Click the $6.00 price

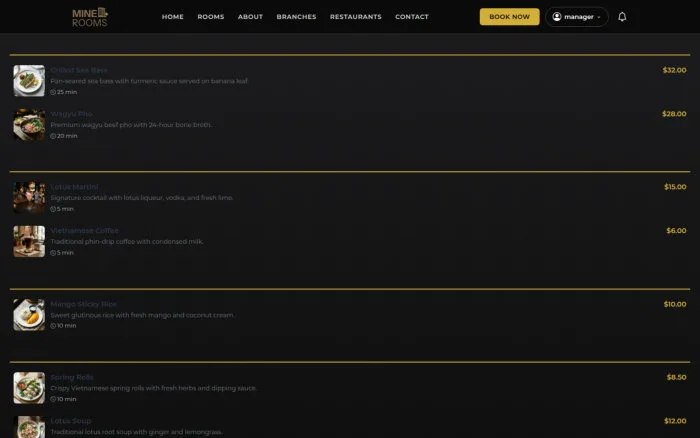[x=676, y=230]
